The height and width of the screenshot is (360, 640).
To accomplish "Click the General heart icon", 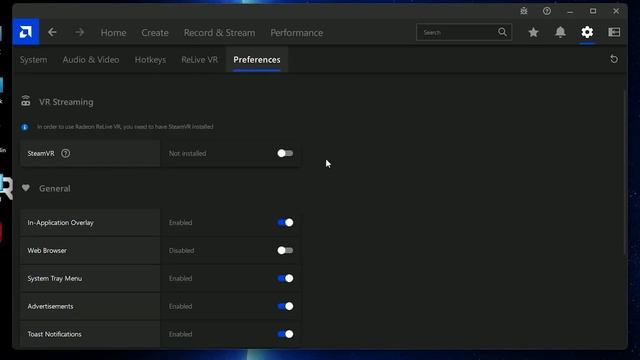I will (26, 188).
